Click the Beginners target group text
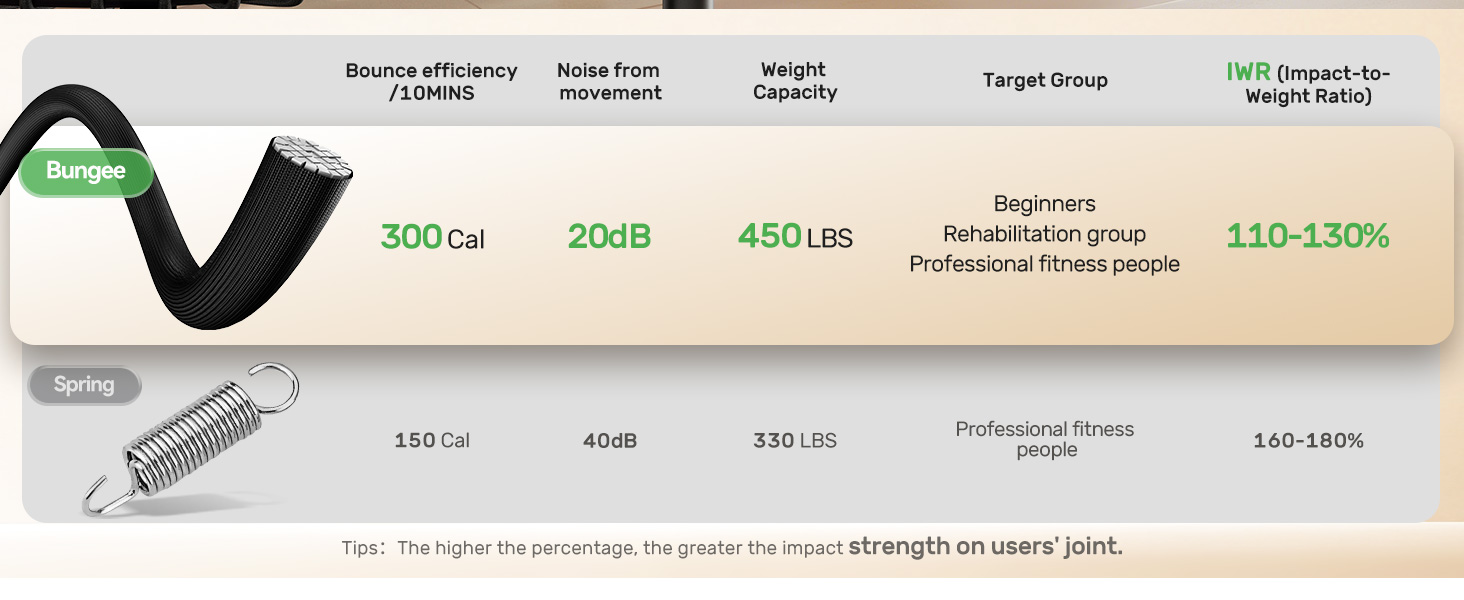Viewport: 1464px width, 600px height. 1044,204
